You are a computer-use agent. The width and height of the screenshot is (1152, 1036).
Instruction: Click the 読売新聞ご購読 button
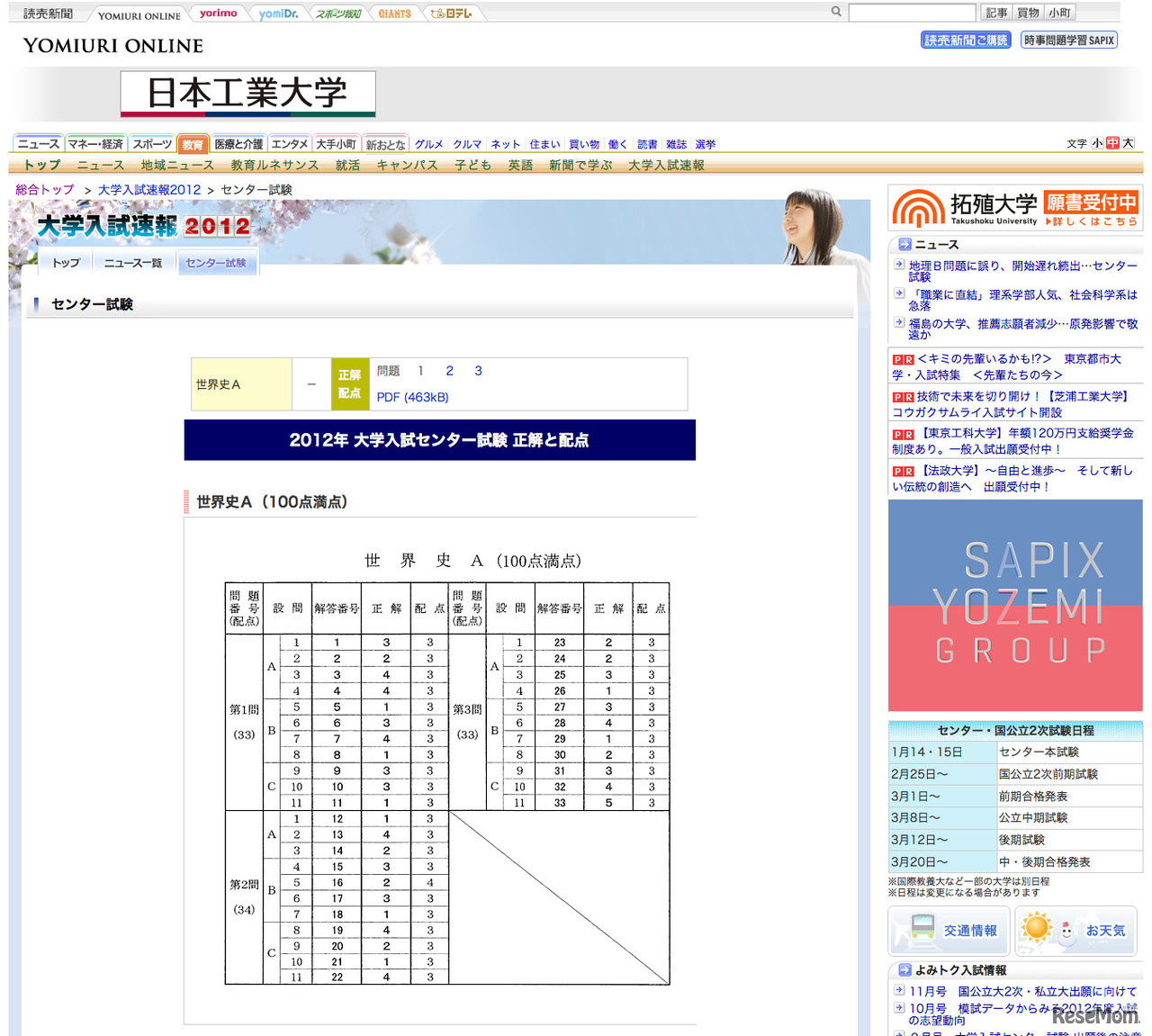click(x=965, y=40)
